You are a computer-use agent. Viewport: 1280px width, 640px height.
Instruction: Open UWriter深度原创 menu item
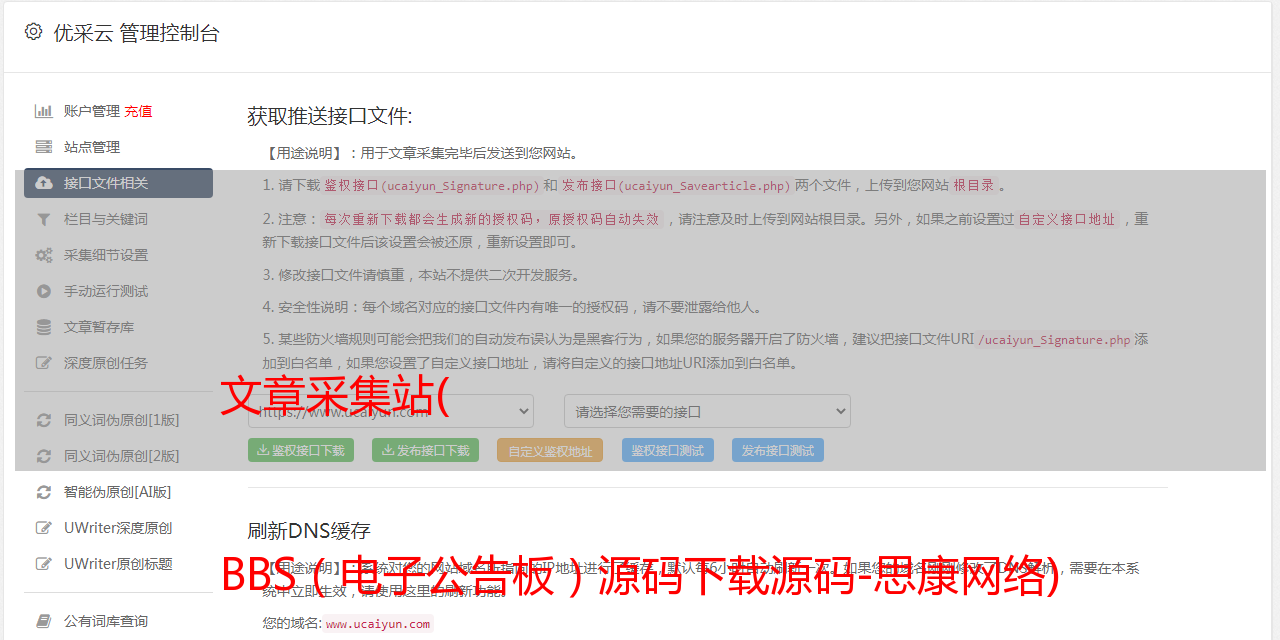coord(118,528)
